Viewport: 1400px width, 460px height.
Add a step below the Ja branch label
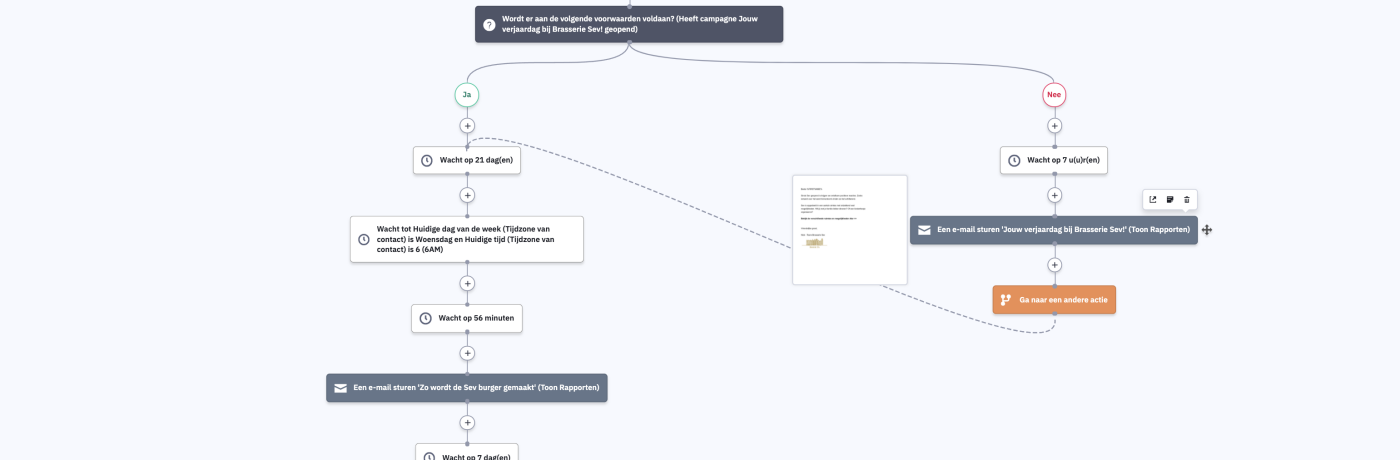tap(467, 126)
